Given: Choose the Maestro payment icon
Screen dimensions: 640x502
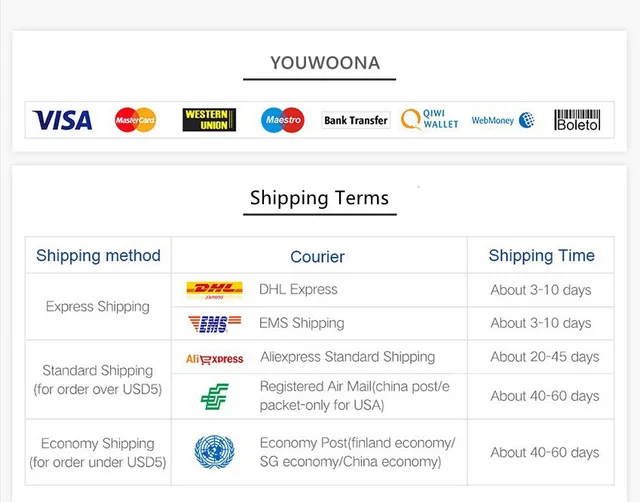Looking at the screenshot, I should [282, 121].
